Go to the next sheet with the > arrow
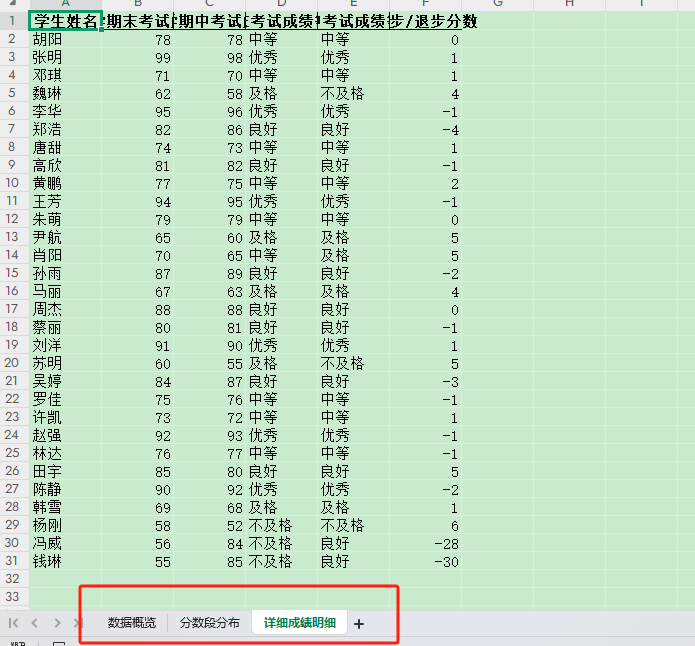This screenshot has width=695, height=646. point(57,623)
